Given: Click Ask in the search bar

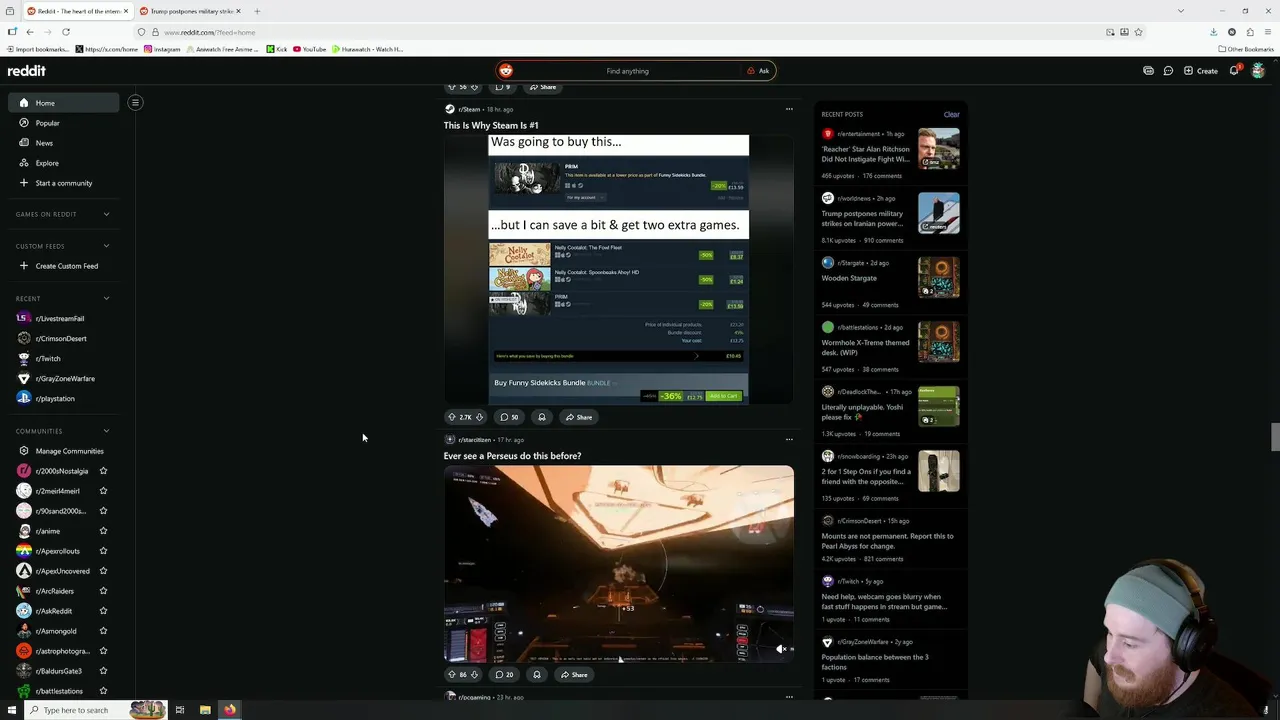Looking at the screenshot, I should click(x=758, y=71).
